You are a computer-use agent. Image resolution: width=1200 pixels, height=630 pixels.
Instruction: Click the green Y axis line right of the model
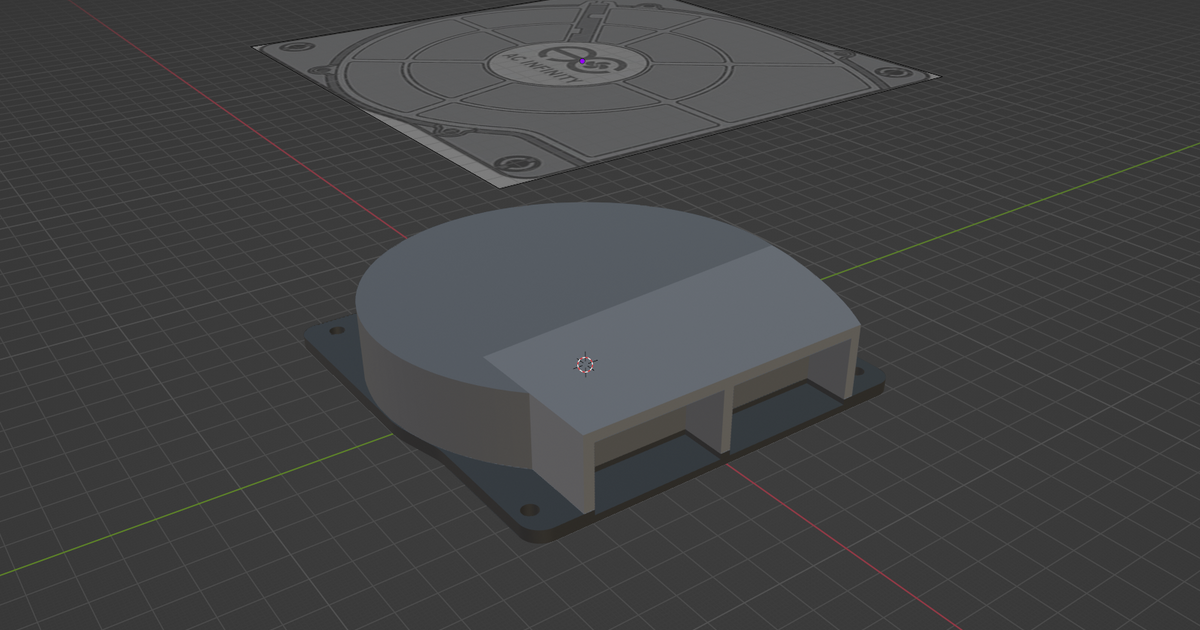(x=1000, y=217)
